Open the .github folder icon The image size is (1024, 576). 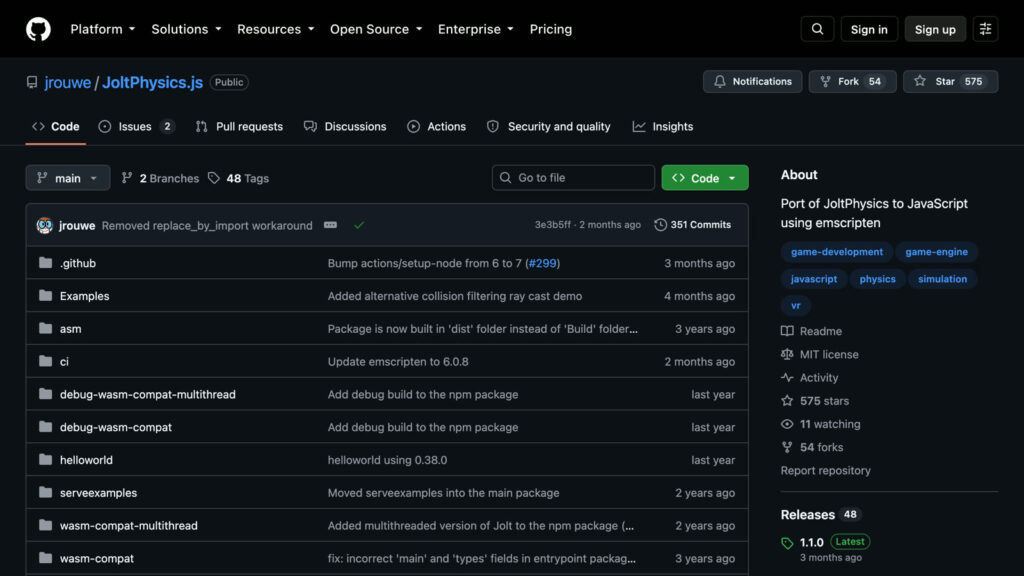(x=45, y=263)
